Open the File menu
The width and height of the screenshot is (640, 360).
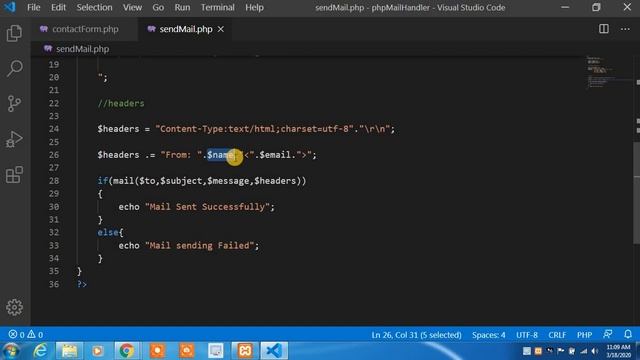(x=33, y=7)
